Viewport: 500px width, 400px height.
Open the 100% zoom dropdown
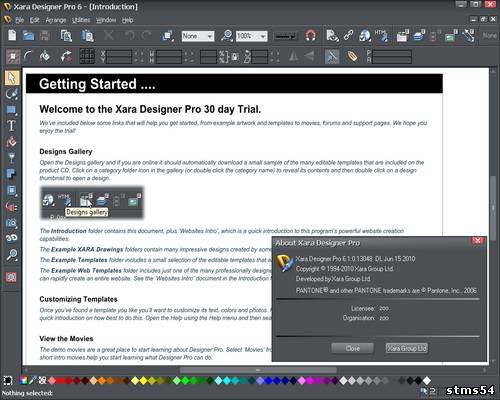tap(252, 36)
